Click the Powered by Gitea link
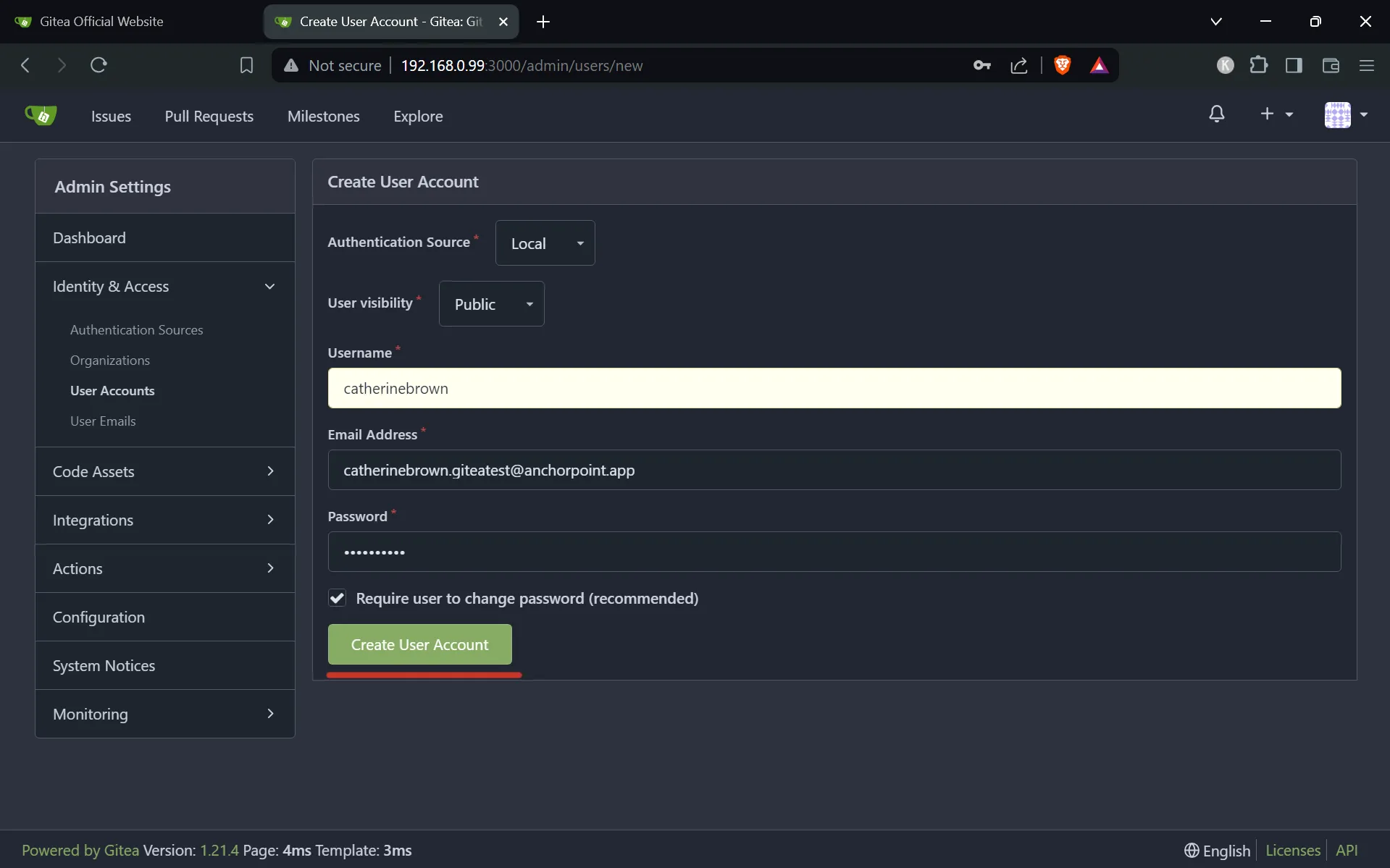This screenshot has height=868, width=1390. pos(80,850)
